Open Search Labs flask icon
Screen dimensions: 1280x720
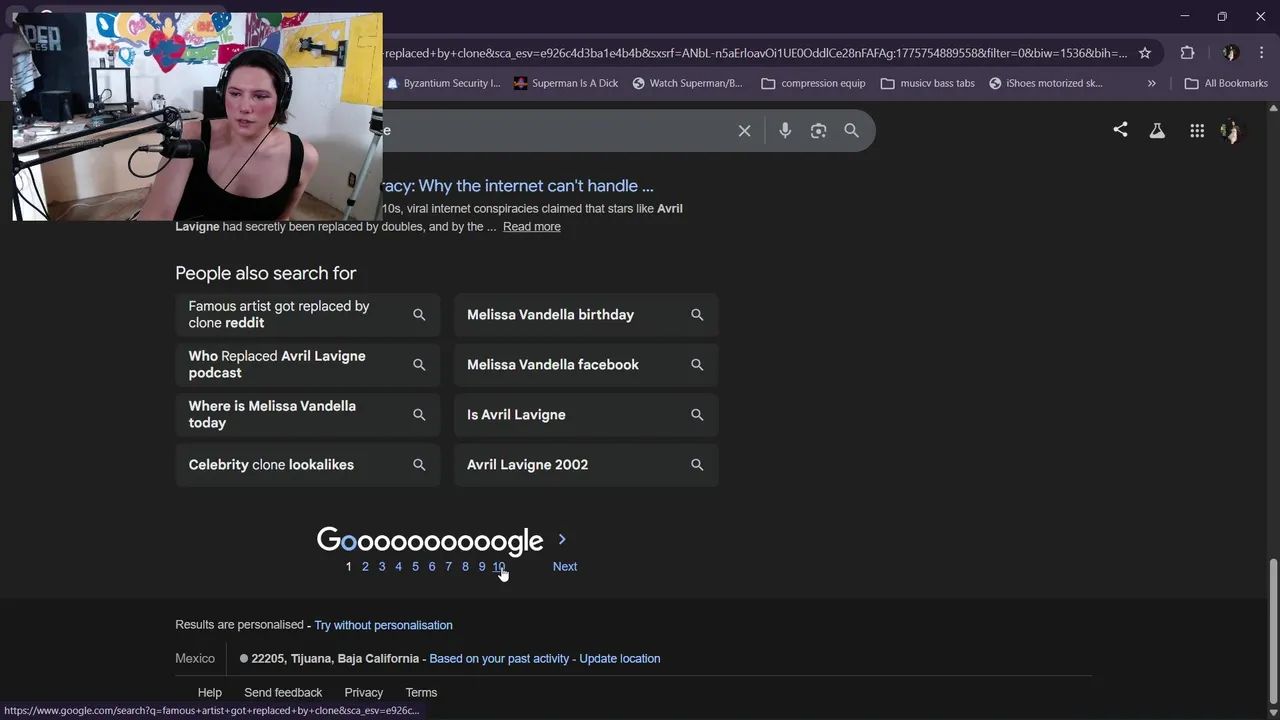click(1157, 131)
